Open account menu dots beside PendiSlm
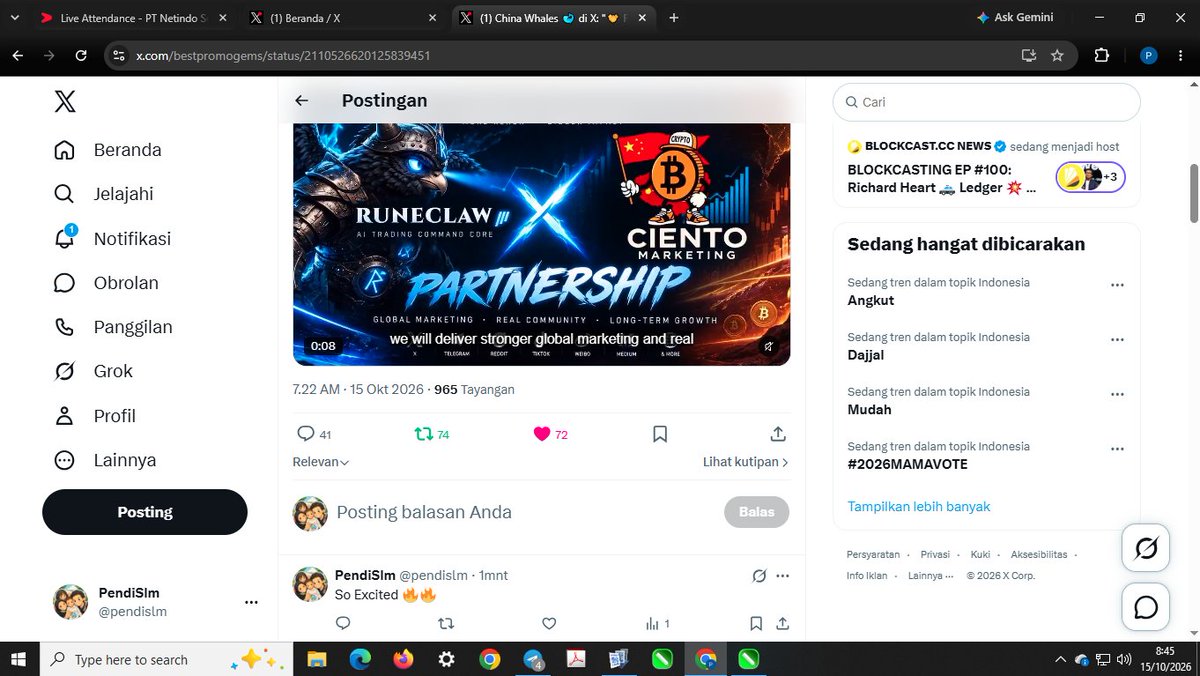 pos(251,602)
